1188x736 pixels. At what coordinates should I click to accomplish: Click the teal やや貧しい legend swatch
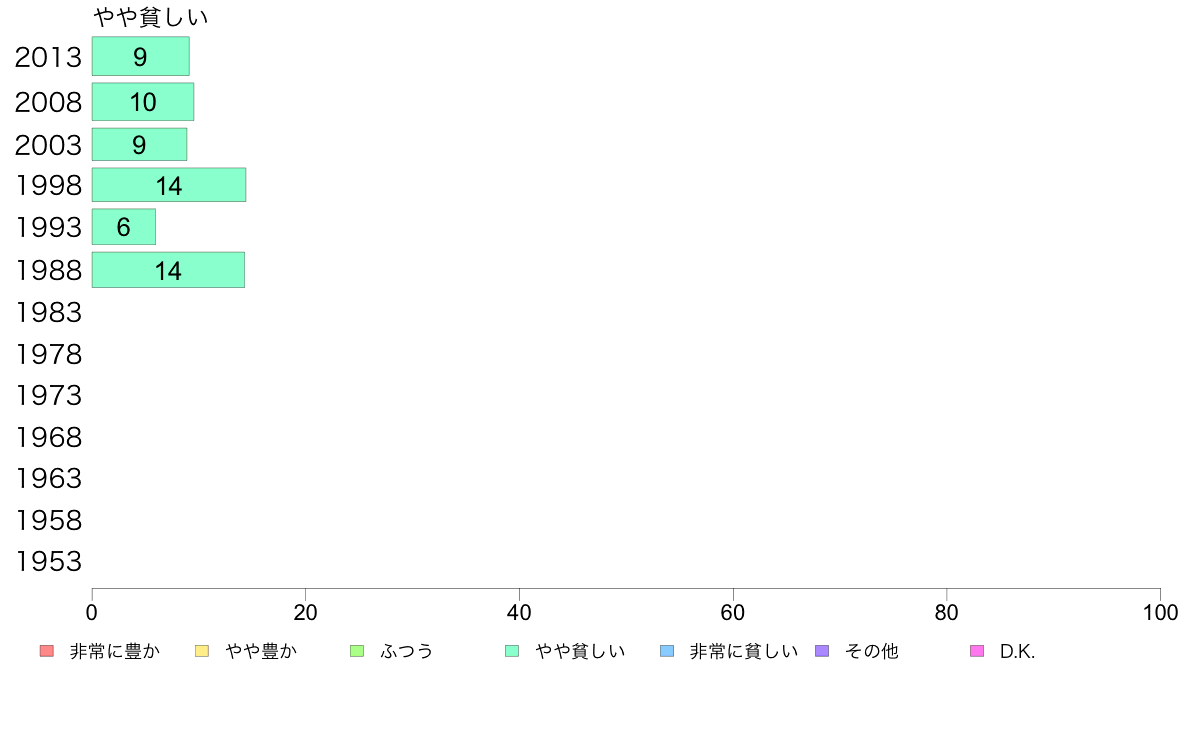point(512,651)
